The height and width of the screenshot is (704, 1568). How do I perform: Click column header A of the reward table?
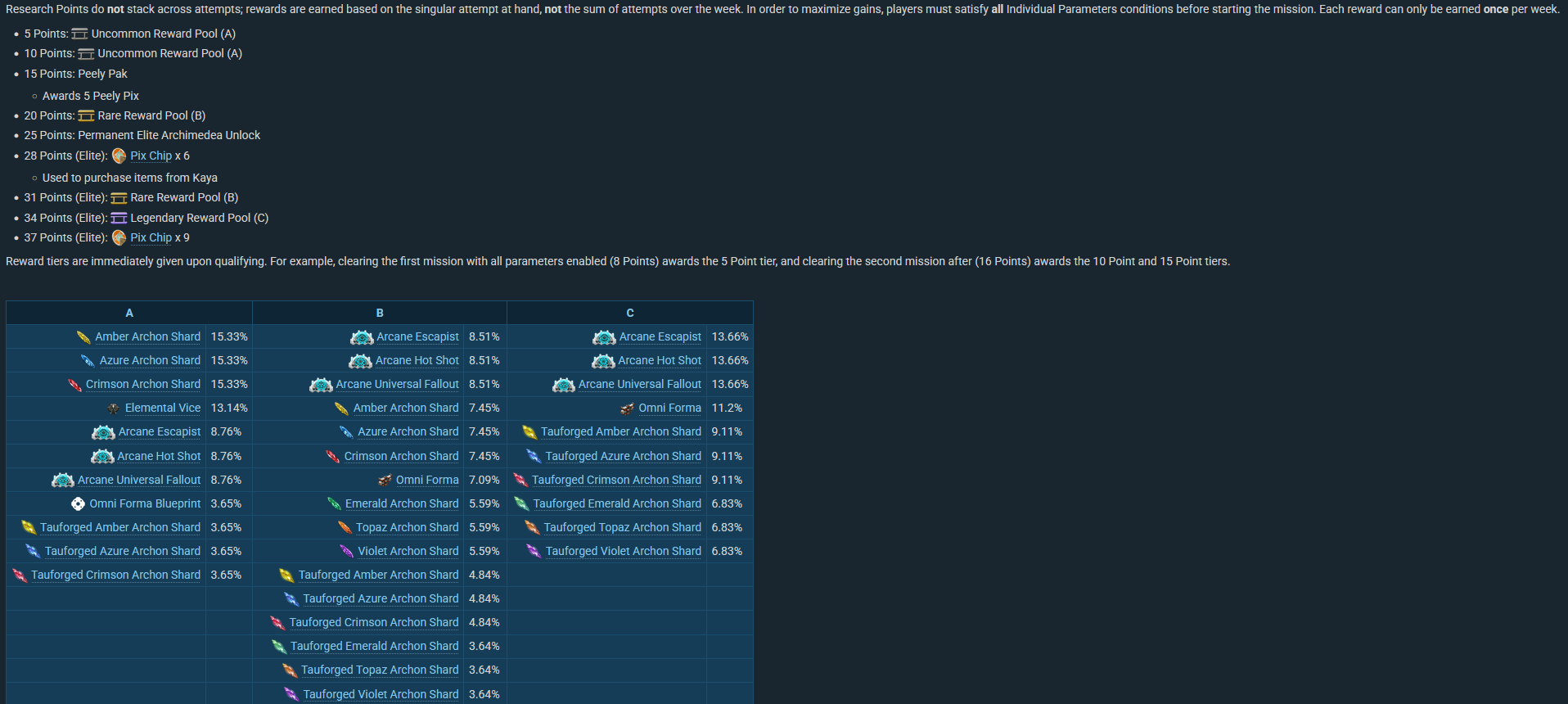[129, 313]
